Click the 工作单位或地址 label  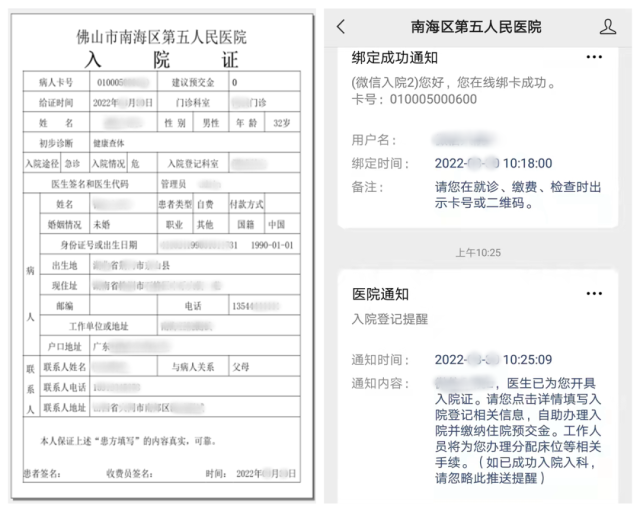[x=99, y=326]
